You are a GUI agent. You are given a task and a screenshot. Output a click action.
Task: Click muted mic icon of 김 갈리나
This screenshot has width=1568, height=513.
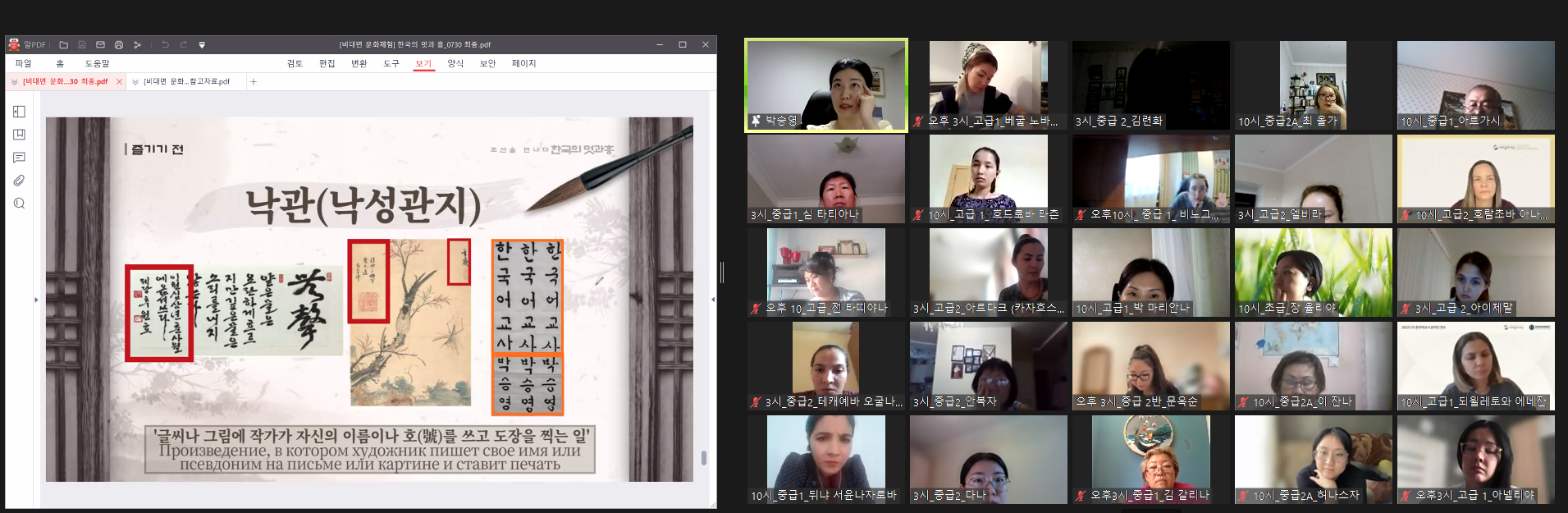1081,496
